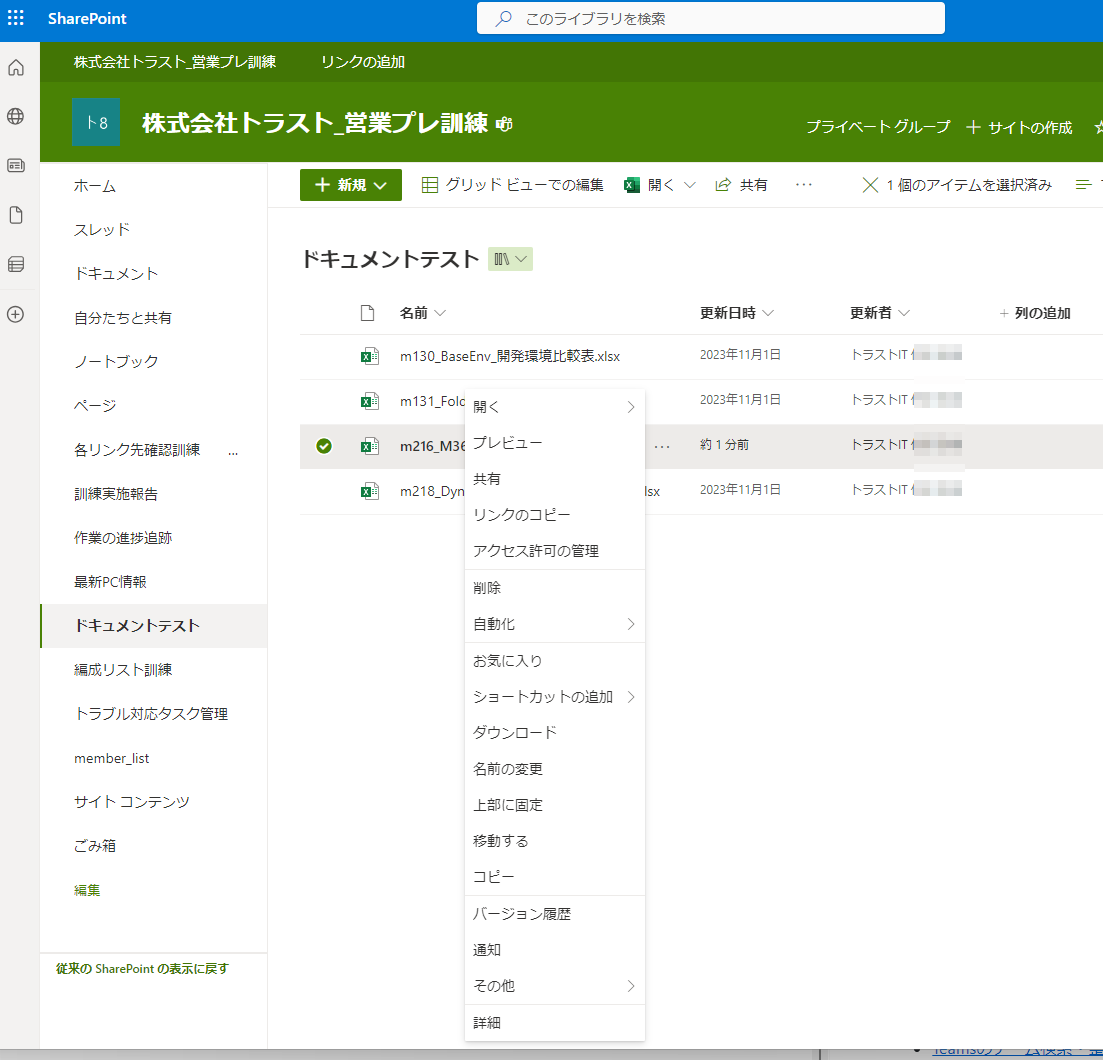Click Excel icon of m131_Fold file

click(369, 401)
